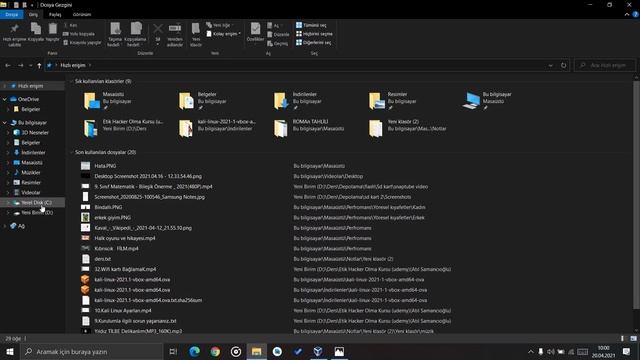Switch to details view in status bar
The height and width of the screenshot is (360, 640).
pyautogui.click(x=622, y=339)
